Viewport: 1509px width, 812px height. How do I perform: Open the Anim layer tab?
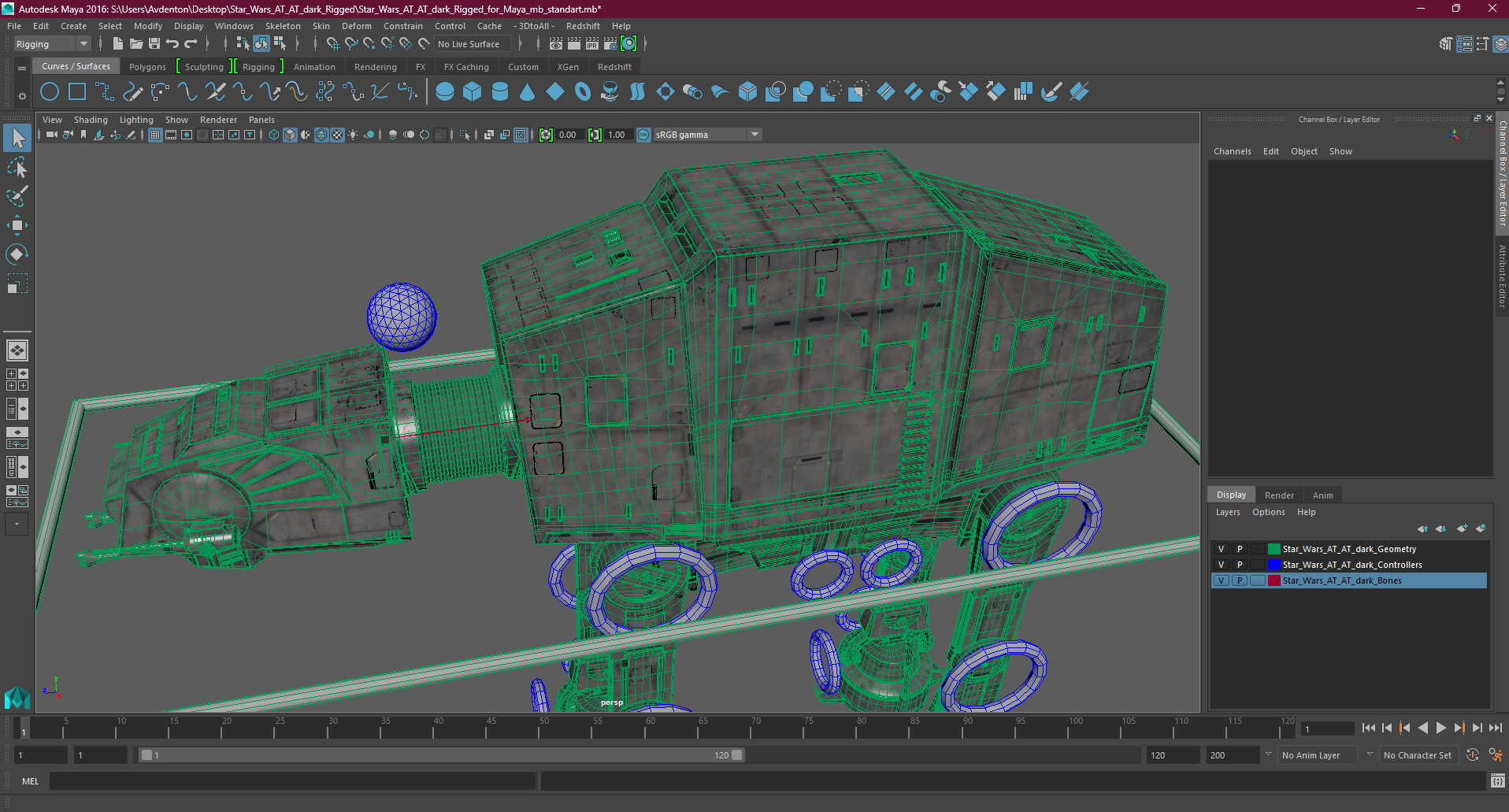pyautogui.click(x=1322, y=495)
